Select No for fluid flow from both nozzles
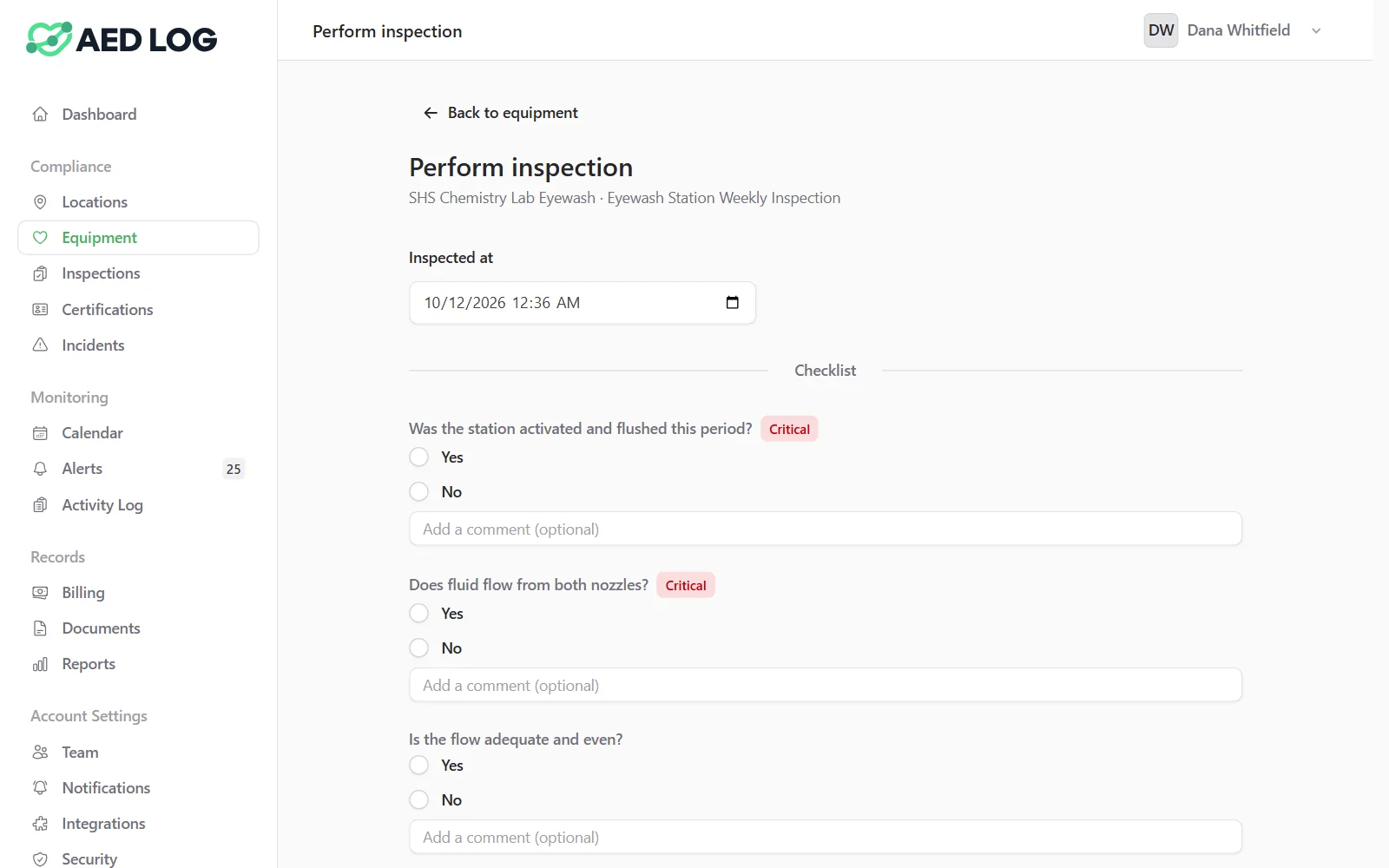Screen dimensions: 1389x868 [x=419, y=648]
